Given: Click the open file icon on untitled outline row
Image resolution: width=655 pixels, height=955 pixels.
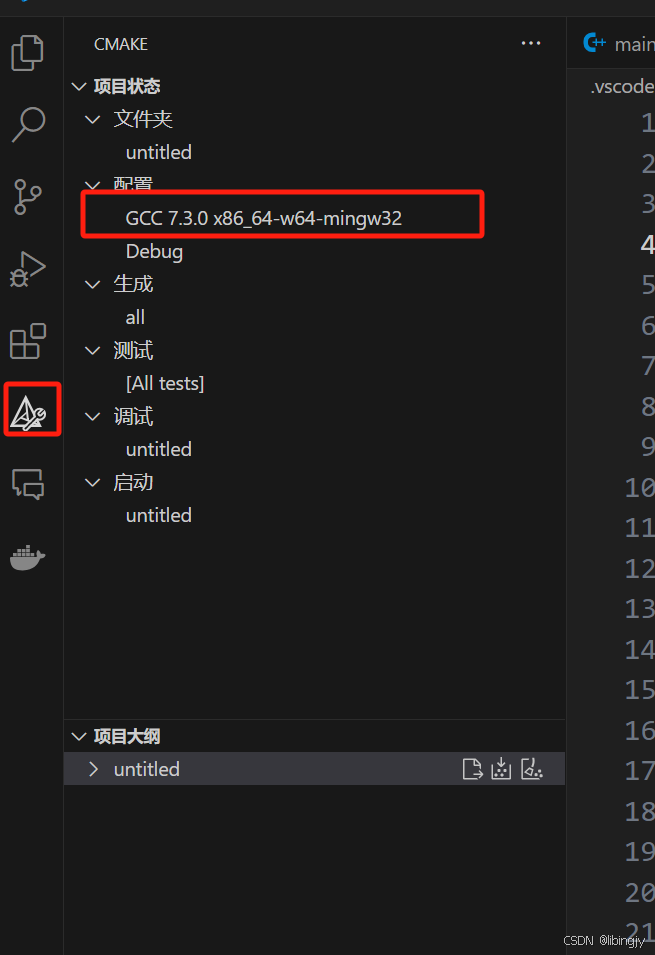Looking at the screenshot, I should 472,769.
